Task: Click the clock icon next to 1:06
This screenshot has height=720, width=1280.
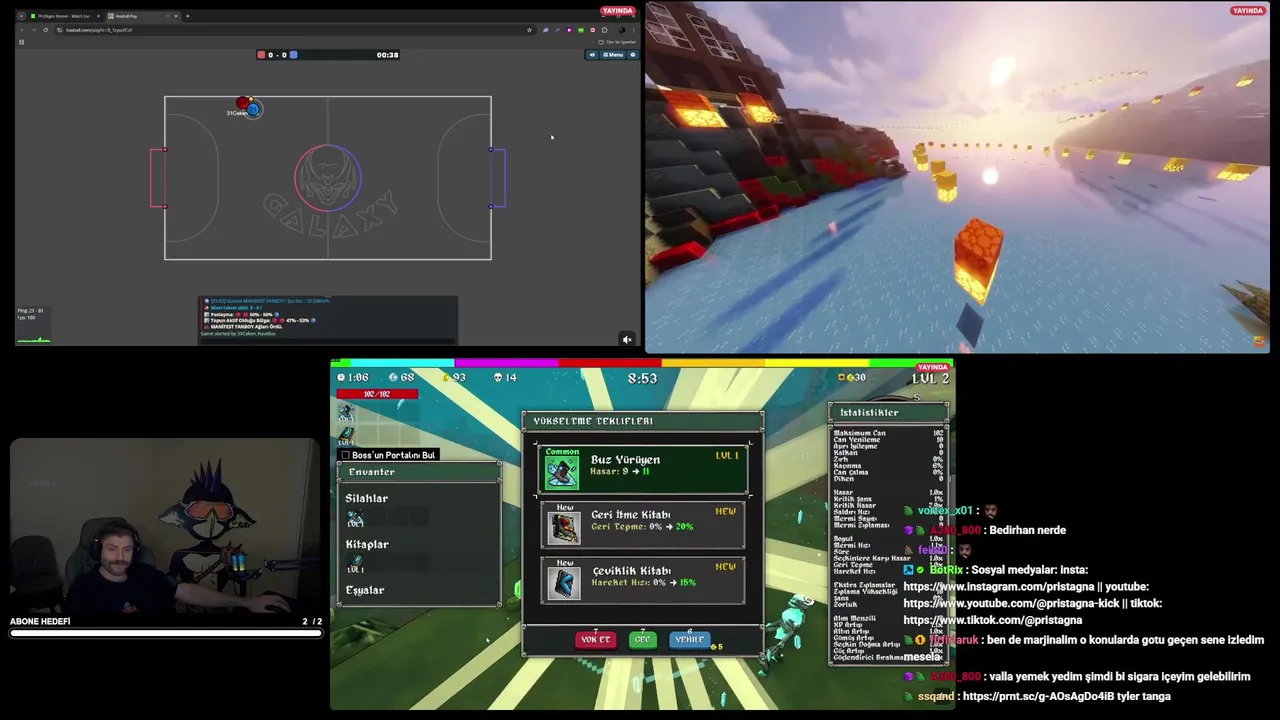Action: pos(342,378)
